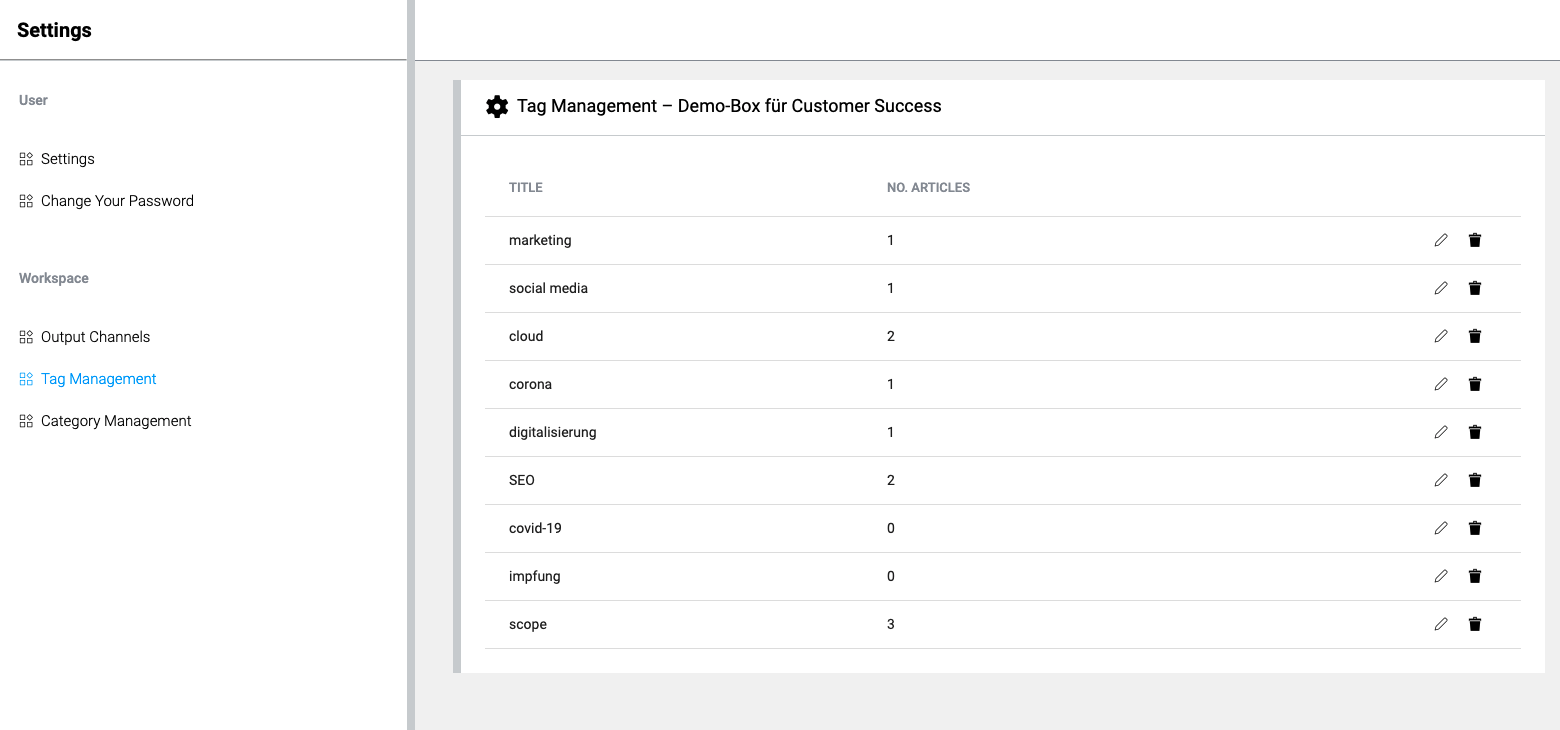1560x730 pixels.
Task: Click the Settings panel heading
Action: point(54,30)
